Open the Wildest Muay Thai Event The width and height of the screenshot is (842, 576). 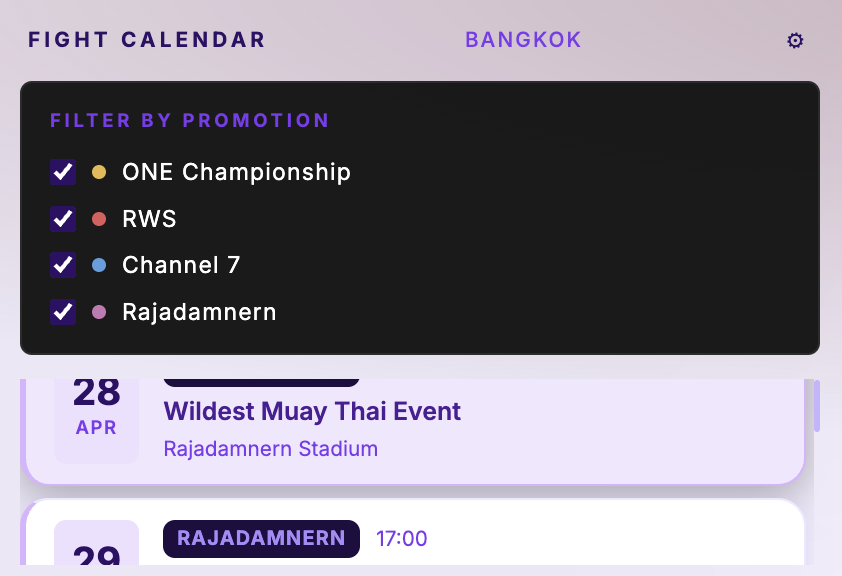[311, 411]
